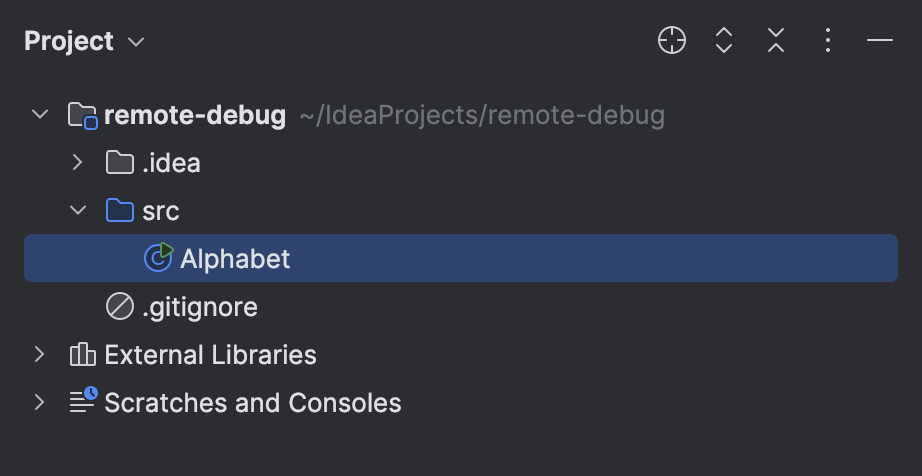Select the Alphabet class file
The image size is (922, 476).
click(x=461, y=258)
